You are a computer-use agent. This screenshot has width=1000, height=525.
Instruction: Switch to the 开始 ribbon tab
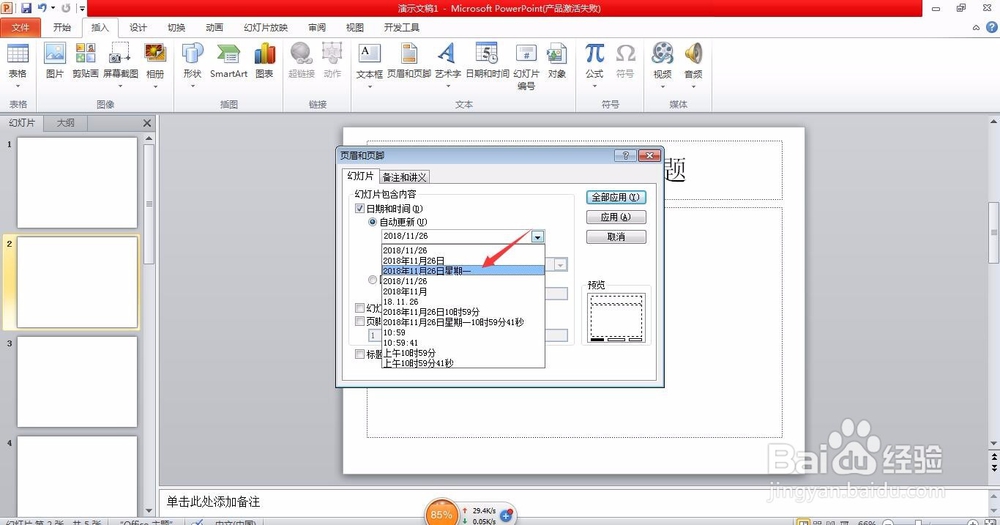(x=62, y=27)
